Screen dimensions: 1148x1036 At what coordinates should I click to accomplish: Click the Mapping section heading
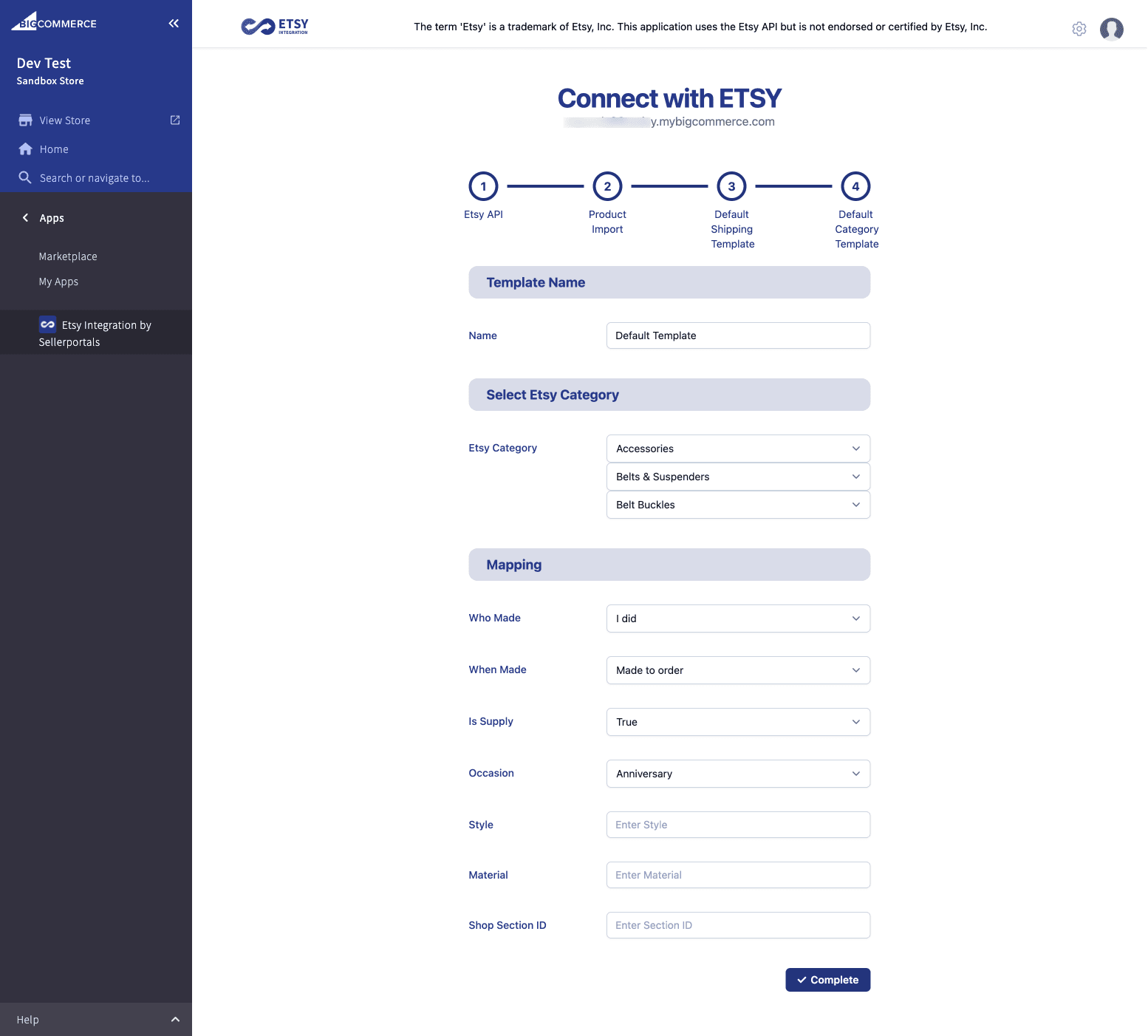[514, 565]
